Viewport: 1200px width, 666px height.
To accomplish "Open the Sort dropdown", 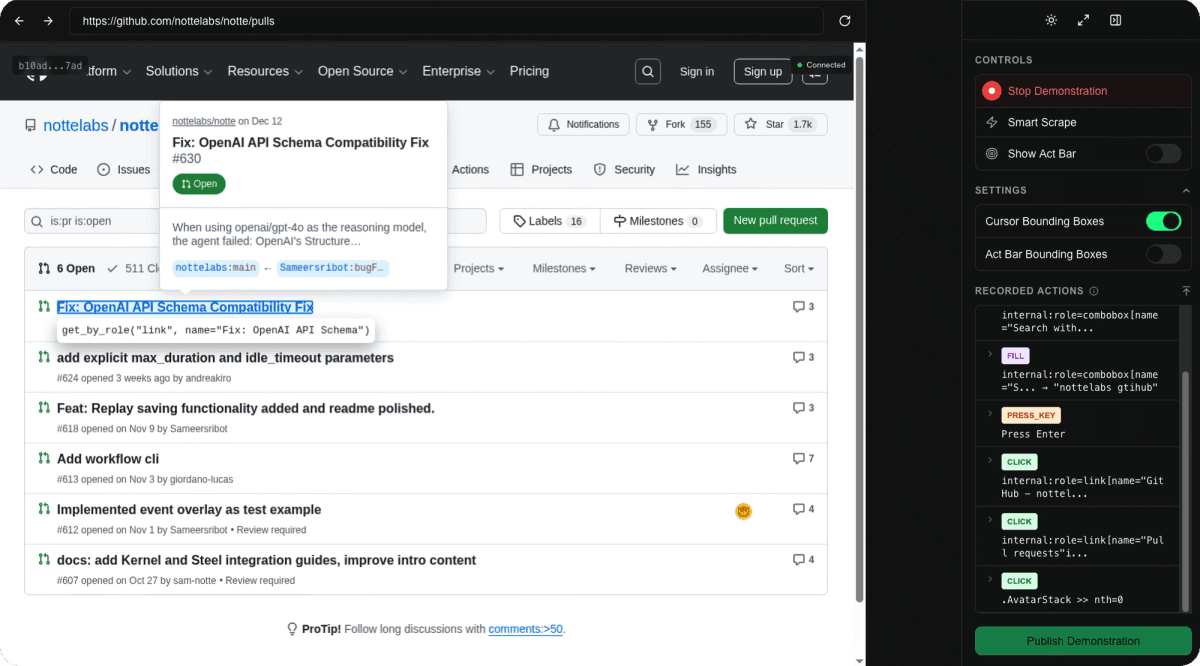I will coord(799,268).
